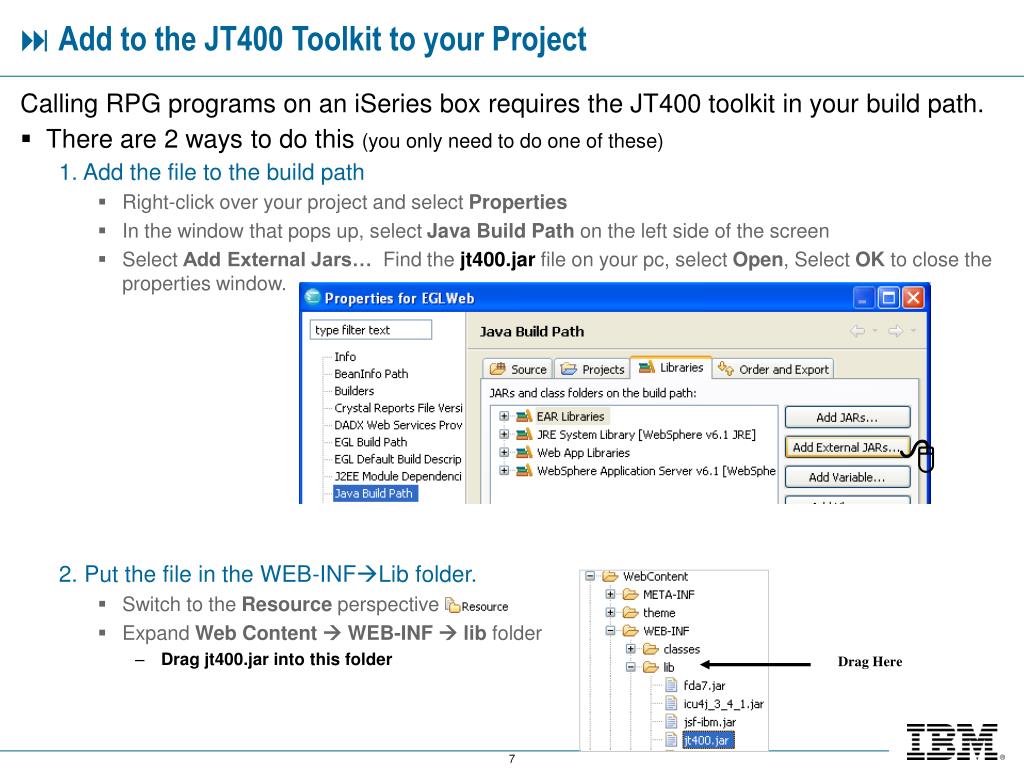Expand the classes folder
The image size is (1024, 768).
click(631, 648)
